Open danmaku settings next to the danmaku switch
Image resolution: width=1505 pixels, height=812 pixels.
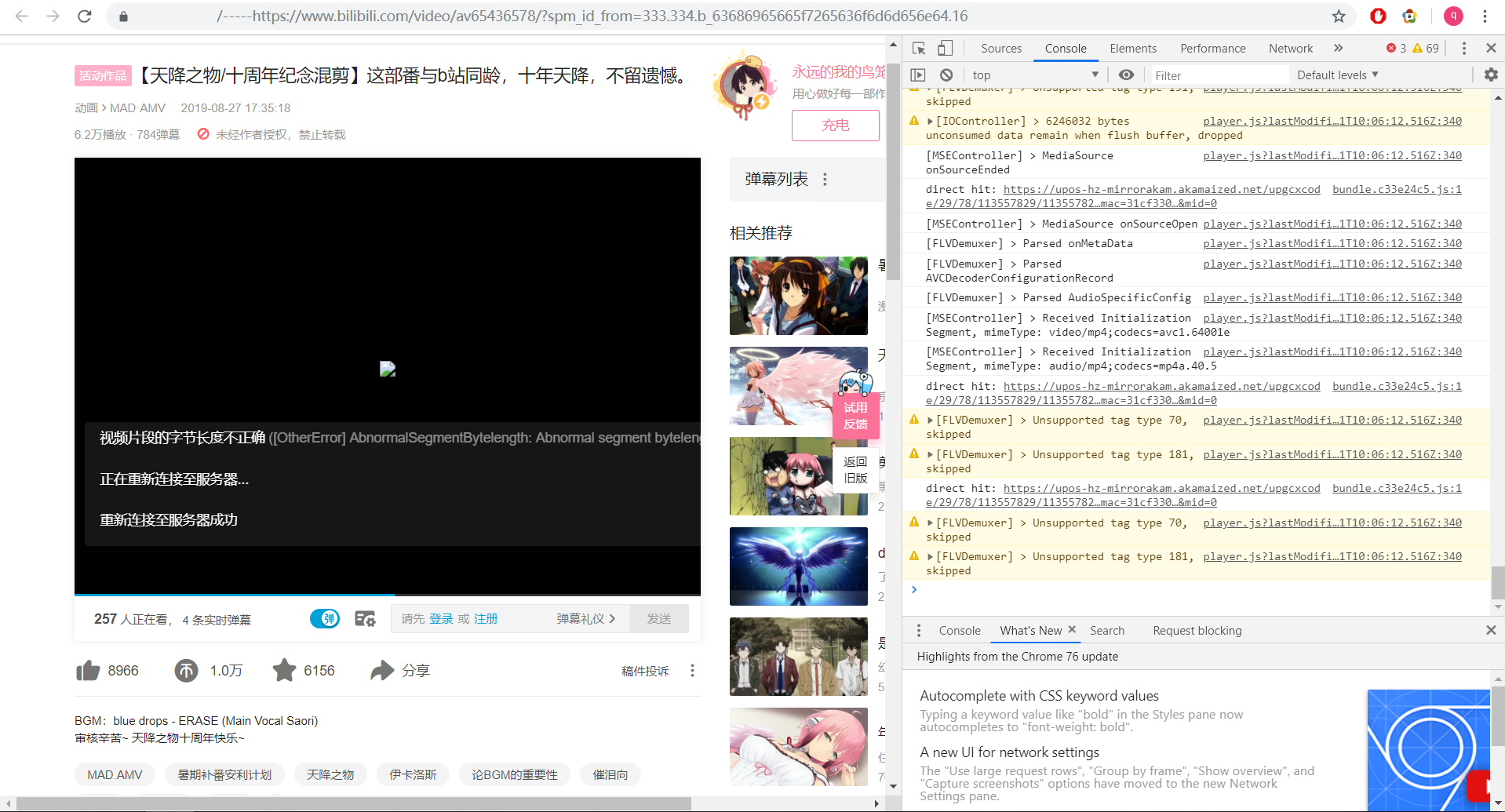pyautogui.click(x=364, y=618)
